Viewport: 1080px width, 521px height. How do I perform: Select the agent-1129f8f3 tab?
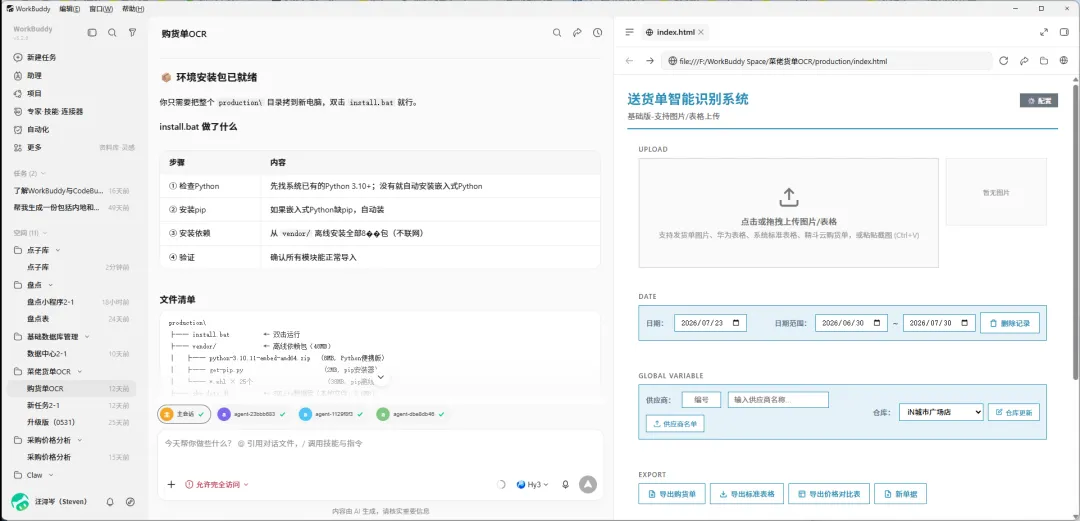[x=332, y=414]
